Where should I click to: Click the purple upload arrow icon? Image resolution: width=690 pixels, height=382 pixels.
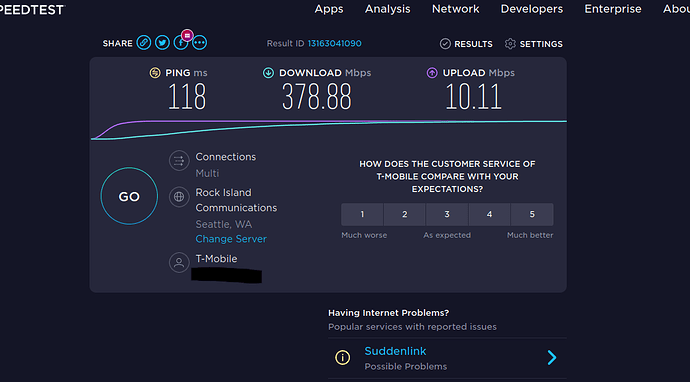coord(432,73)
